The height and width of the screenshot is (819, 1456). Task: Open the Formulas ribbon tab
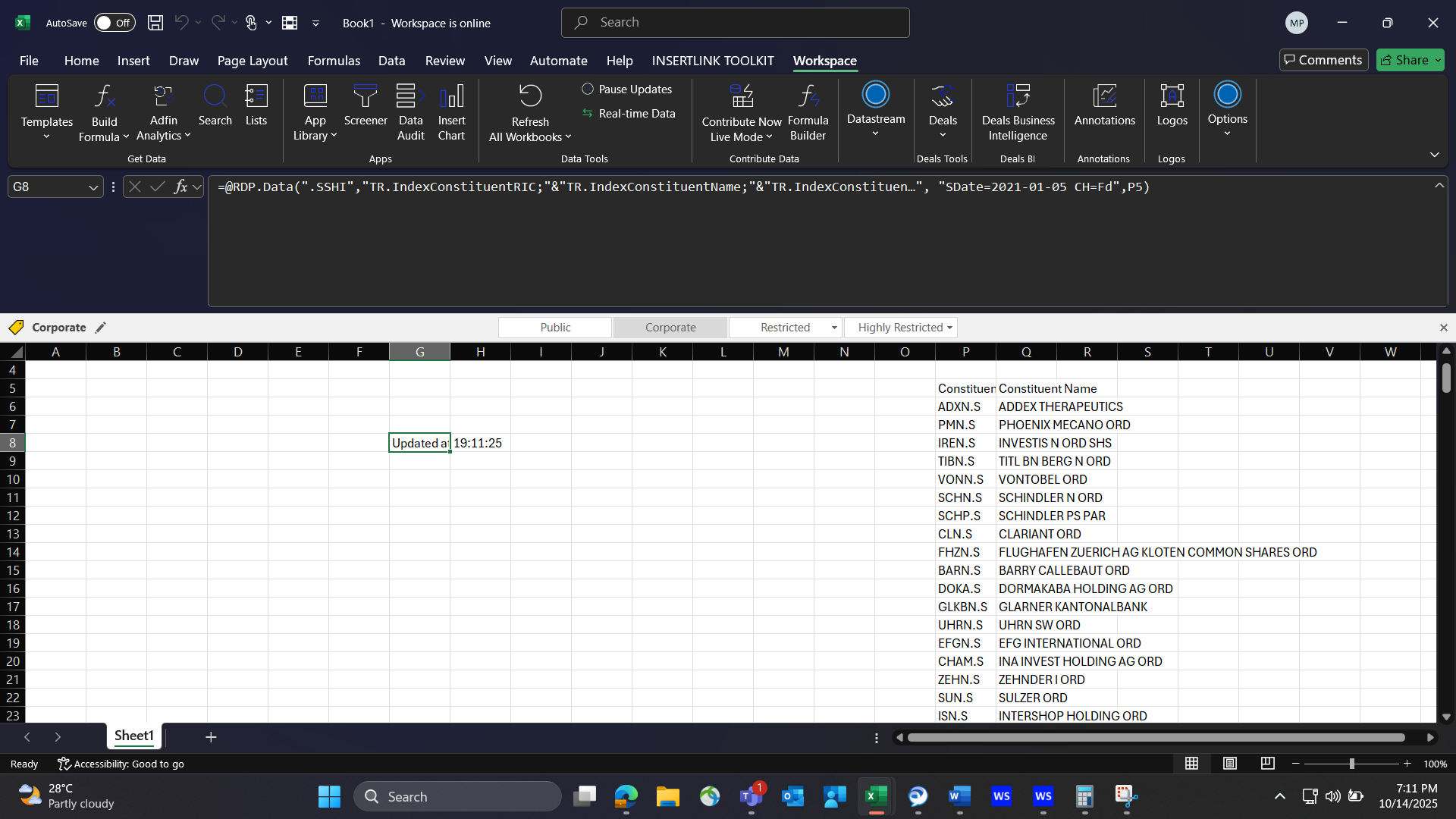coord(334,61)
